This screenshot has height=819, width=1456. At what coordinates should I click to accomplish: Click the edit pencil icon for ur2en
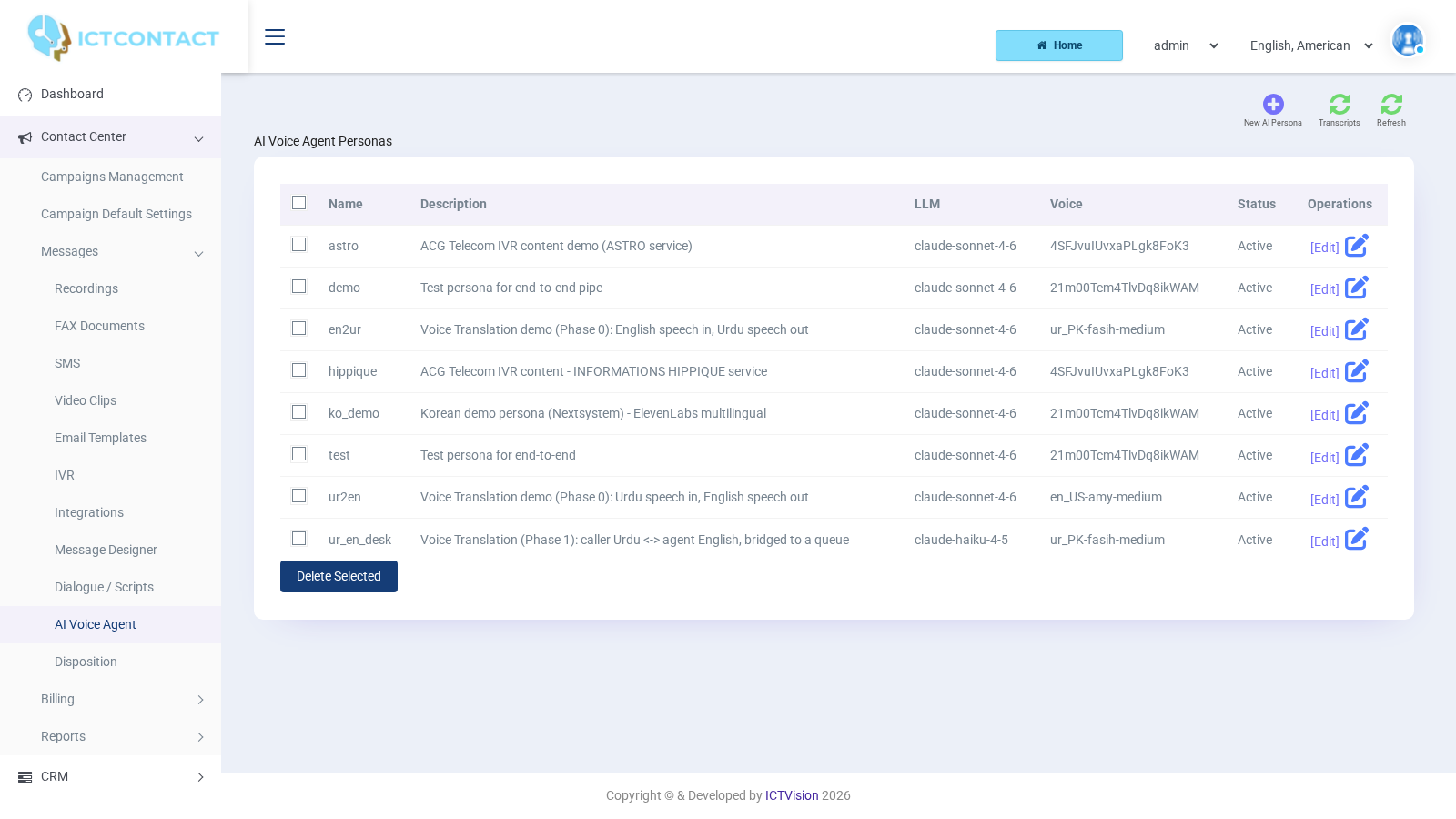tap(1357, 497)
